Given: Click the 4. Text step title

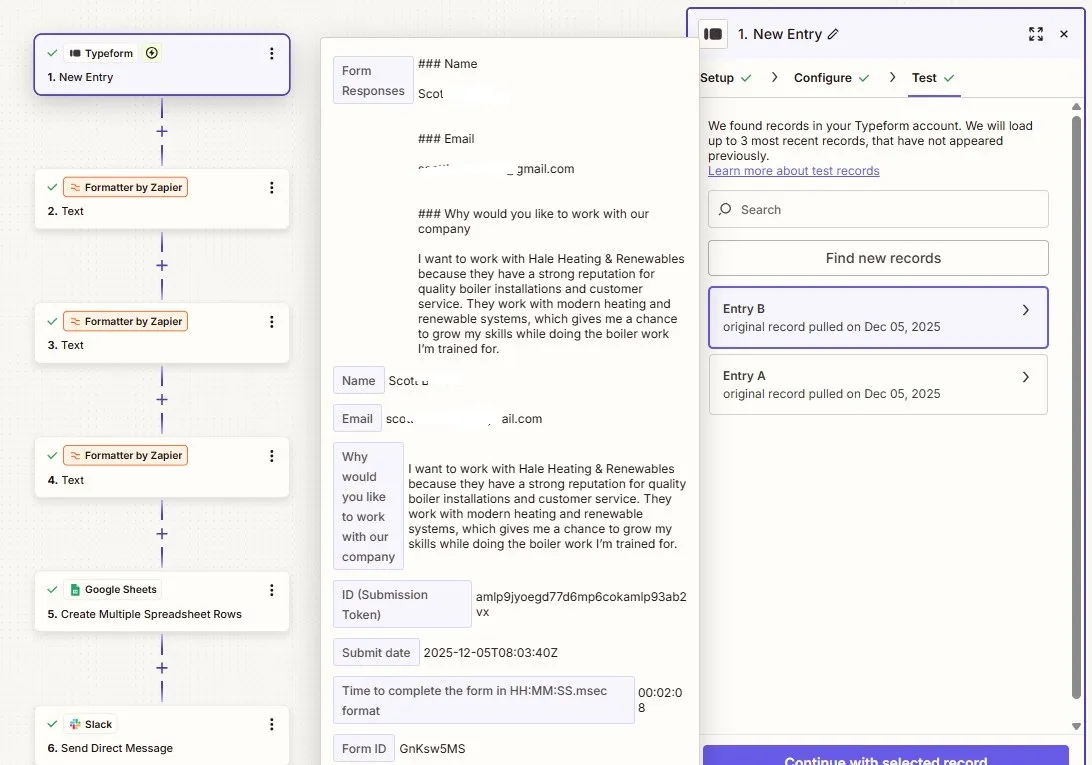Looking at the screenshot, I should (x=65, y=480).
